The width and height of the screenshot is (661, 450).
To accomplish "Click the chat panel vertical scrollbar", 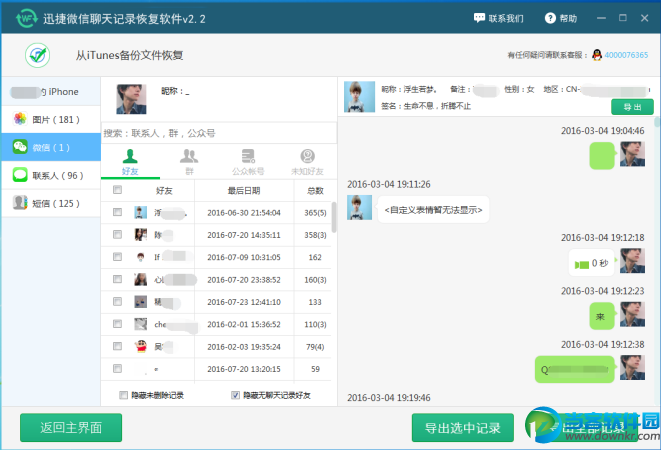I will (x=657, y=122).
